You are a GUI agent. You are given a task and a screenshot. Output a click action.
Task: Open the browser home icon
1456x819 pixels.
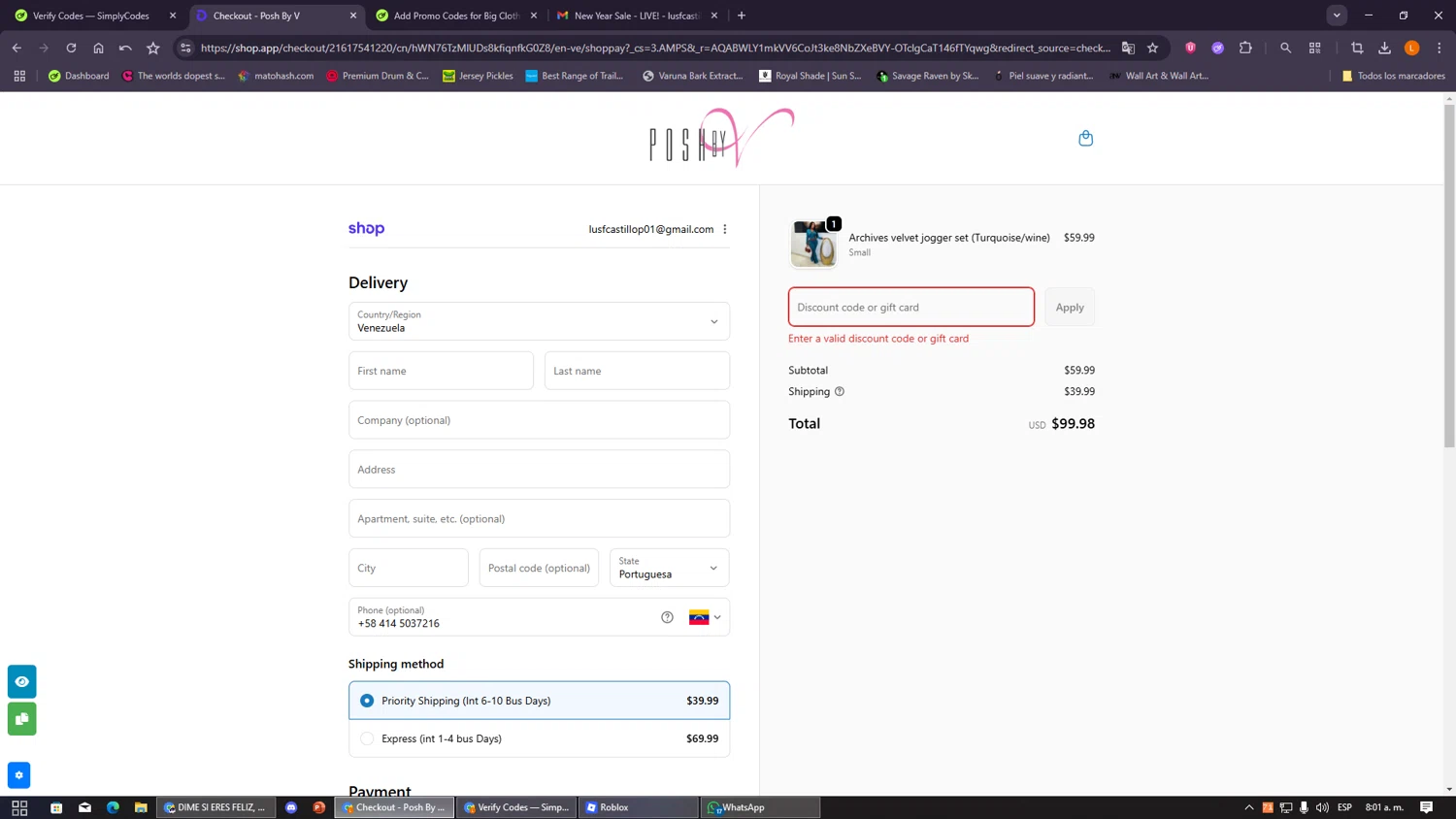click(x=98, y=48)
